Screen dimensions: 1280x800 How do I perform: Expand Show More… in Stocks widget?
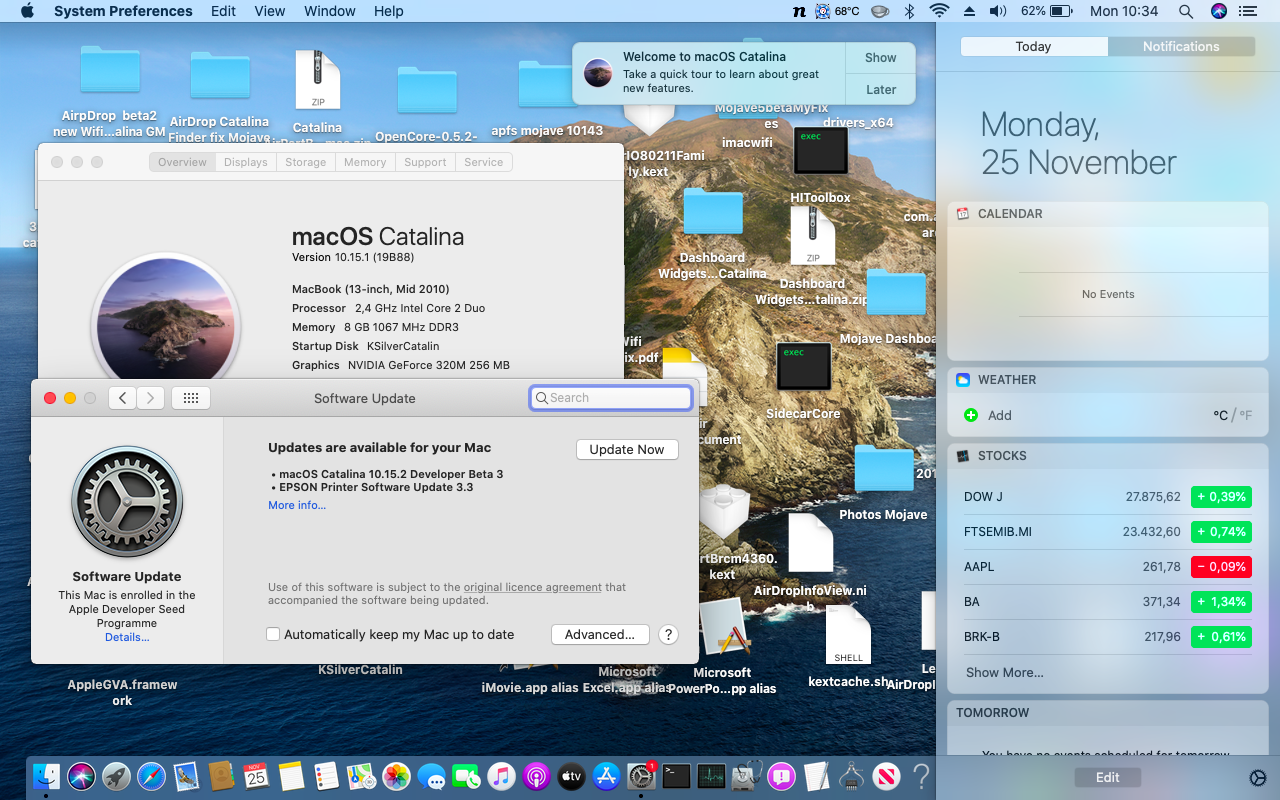point(1005,672)
